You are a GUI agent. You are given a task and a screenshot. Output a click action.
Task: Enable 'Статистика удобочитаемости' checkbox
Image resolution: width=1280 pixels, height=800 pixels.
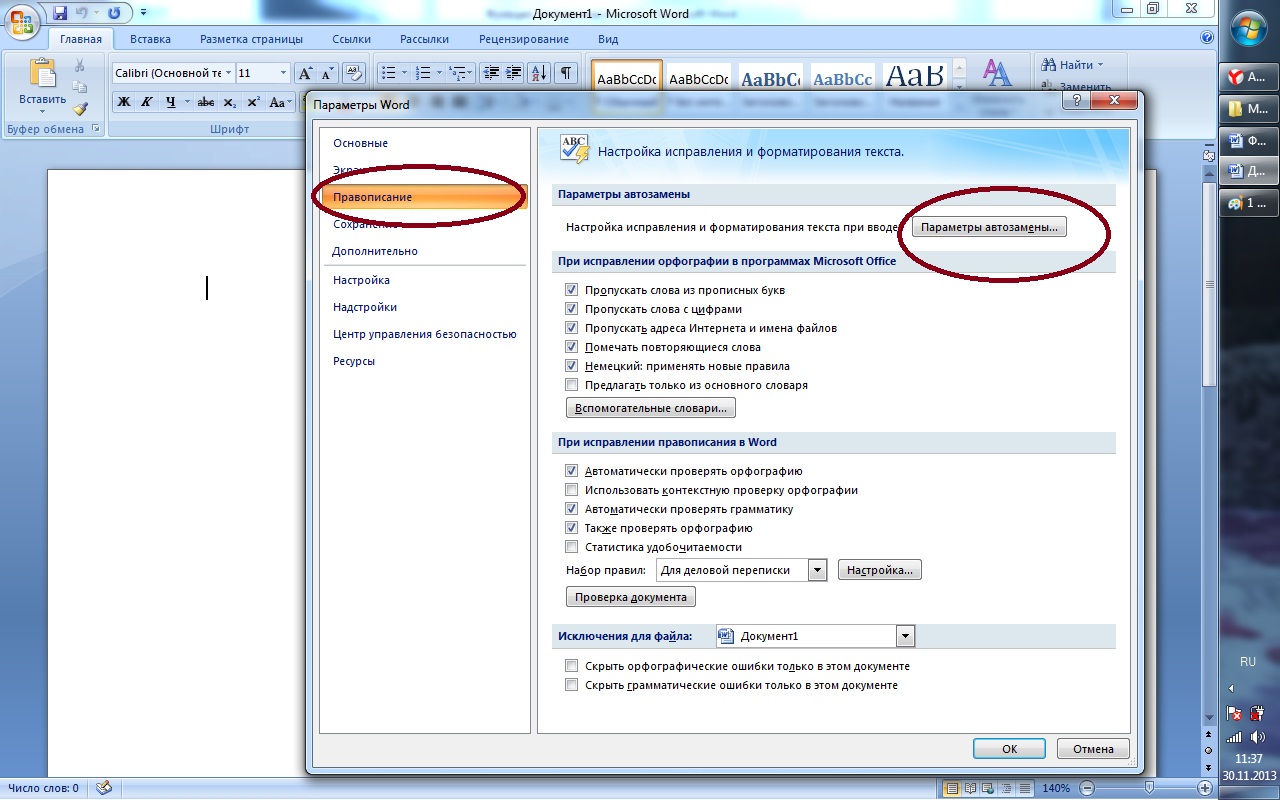click(572, 547)
